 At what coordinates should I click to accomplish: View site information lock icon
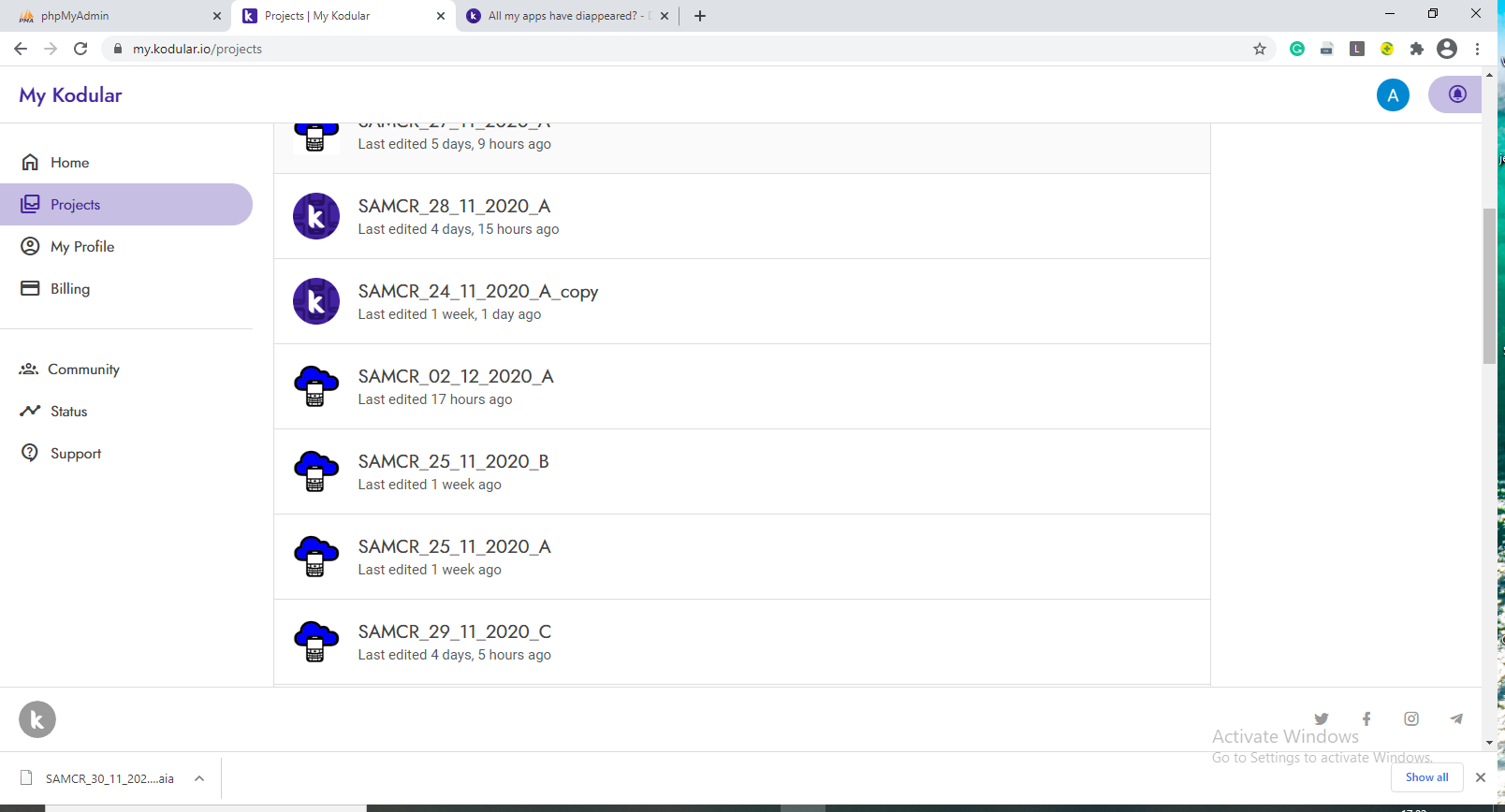pyautogui.click(x=118, y=49)
